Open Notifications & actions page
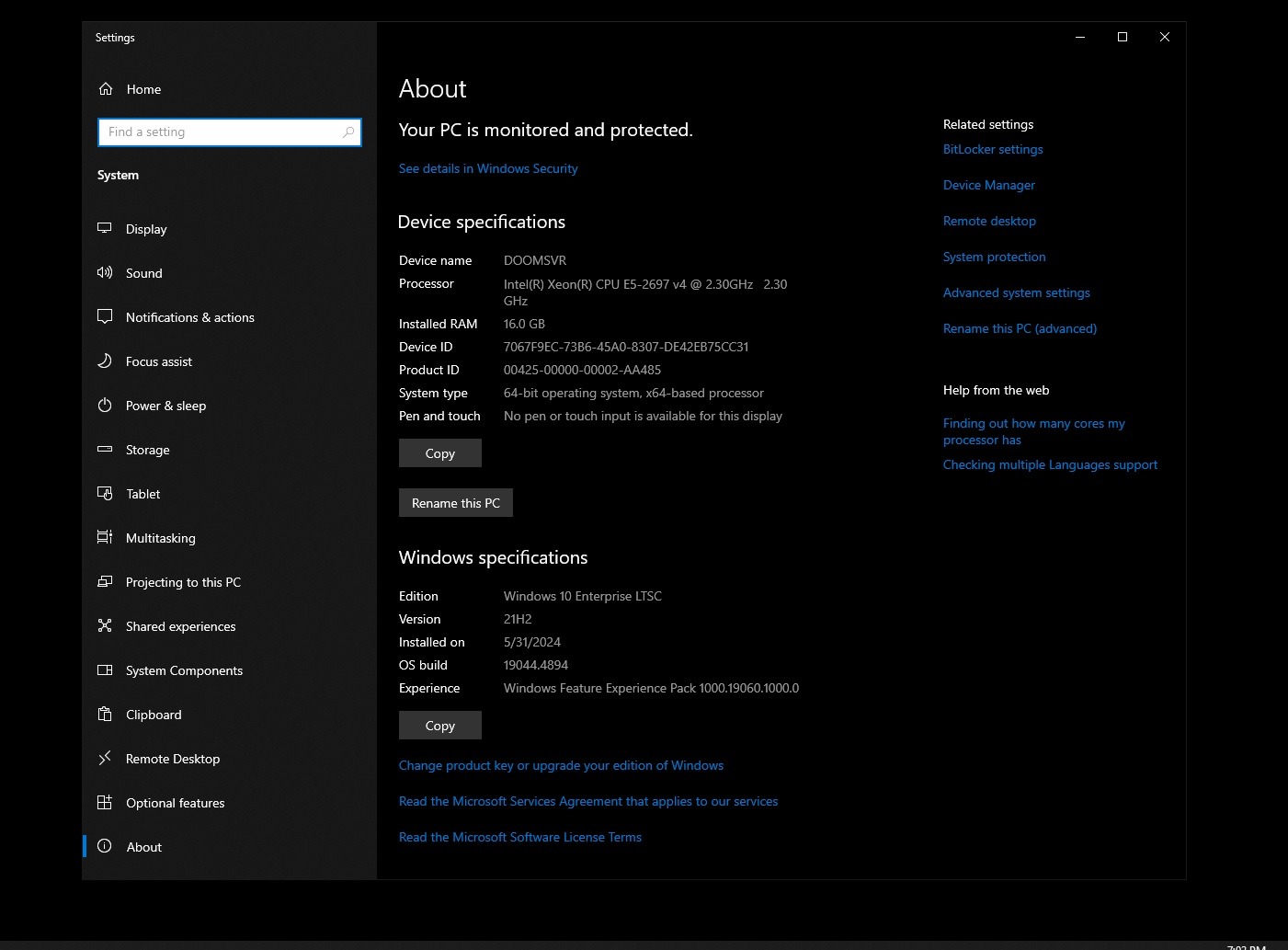The height and width of the screenshot is (950, 1288). tap(230, 317)
